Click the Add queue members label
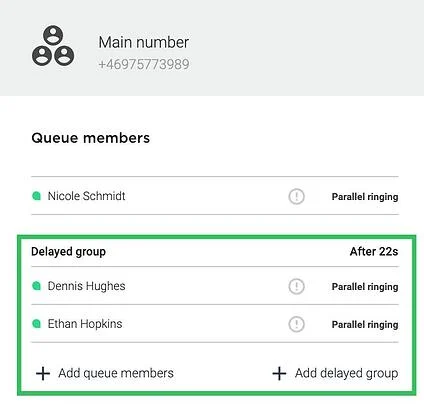Viewport: 424px width, 410px height. click(x=116, y=373)
